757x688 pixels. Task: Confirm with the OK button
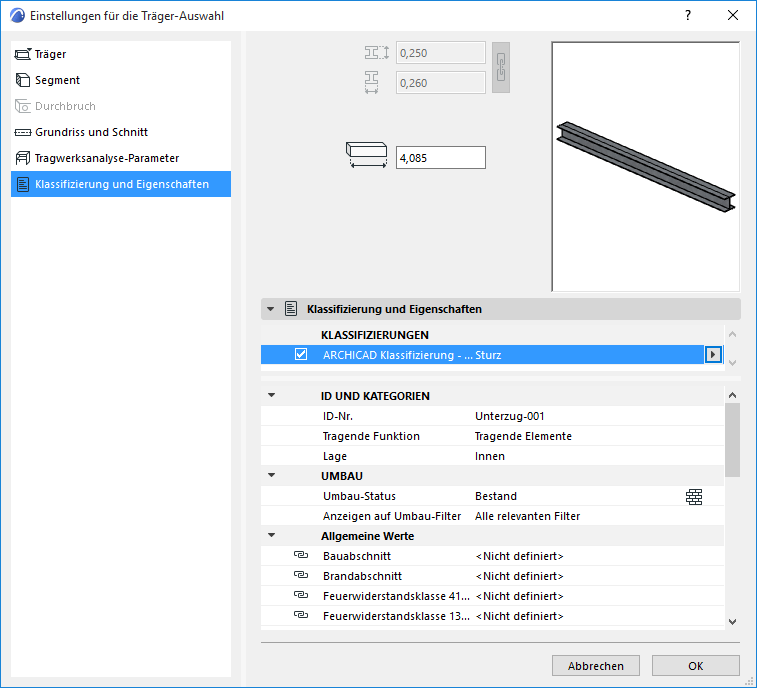click(x=696, y=666)
